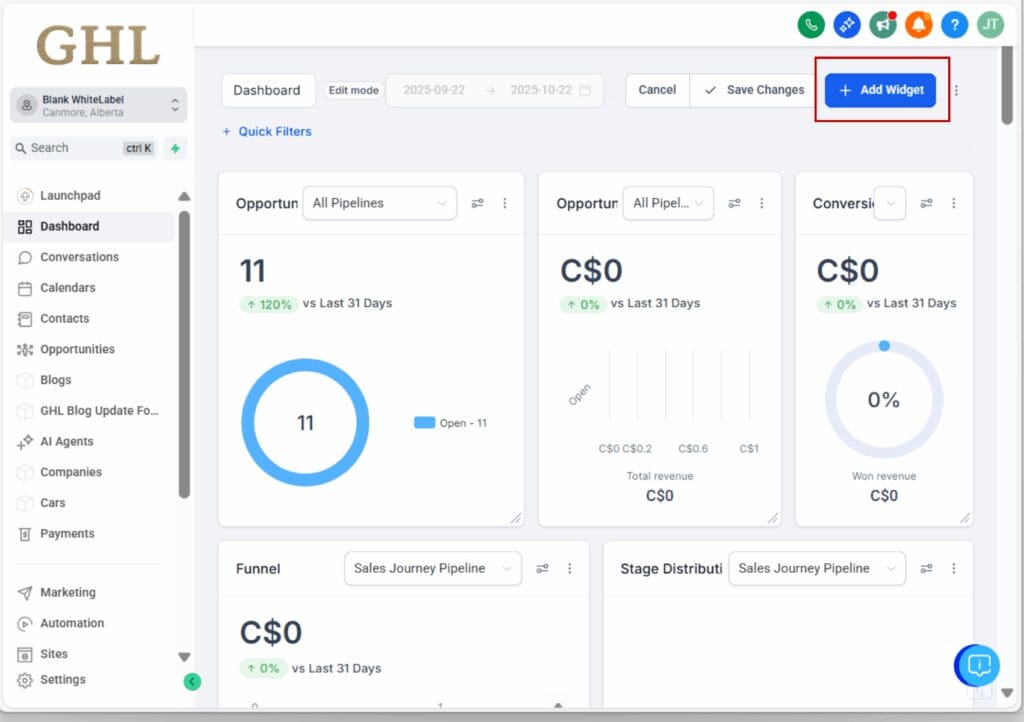Cancel the dashboard edits
The image size is (1024, 722).
(657, 90)
